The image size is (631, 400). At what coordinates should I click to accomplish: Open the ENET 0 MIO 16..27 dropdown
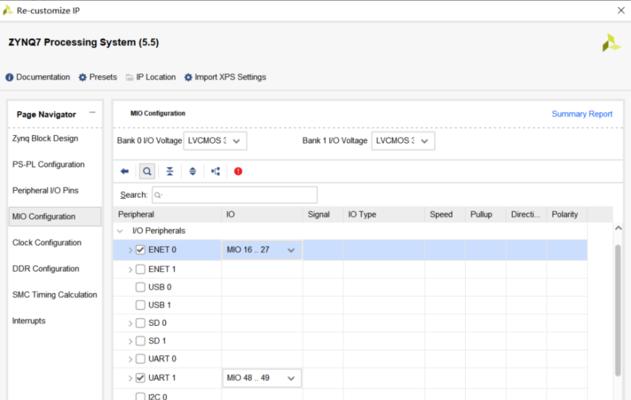tap(262, 250)
